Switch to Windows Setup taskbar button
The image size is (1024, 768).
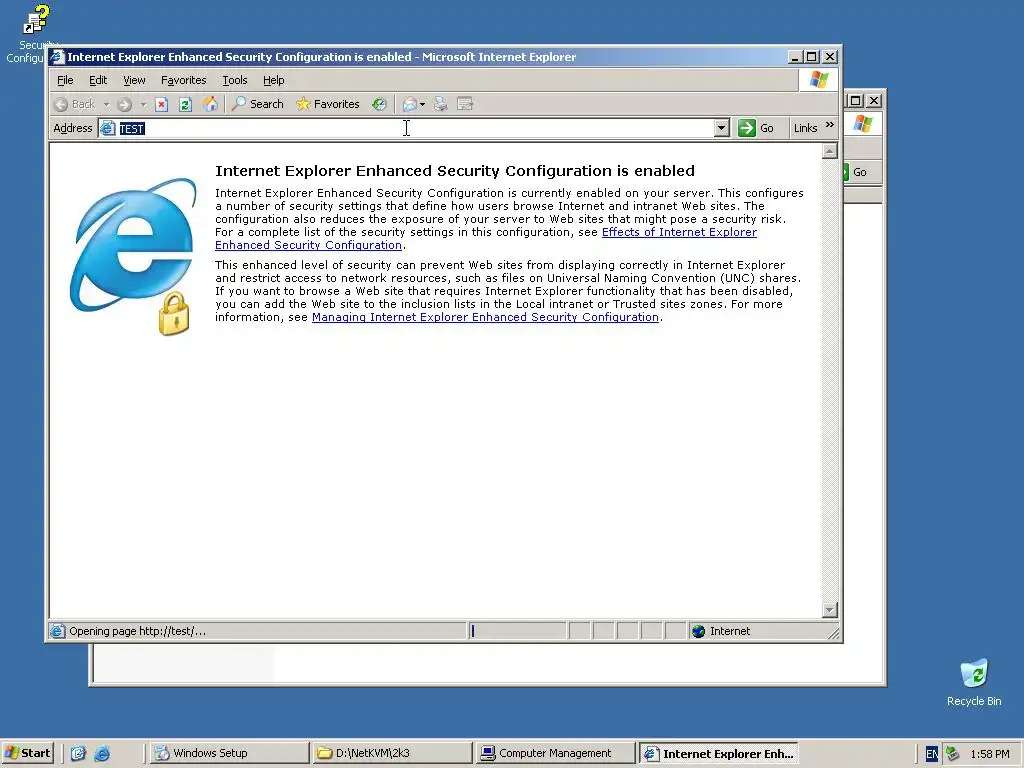coord(230,753)
